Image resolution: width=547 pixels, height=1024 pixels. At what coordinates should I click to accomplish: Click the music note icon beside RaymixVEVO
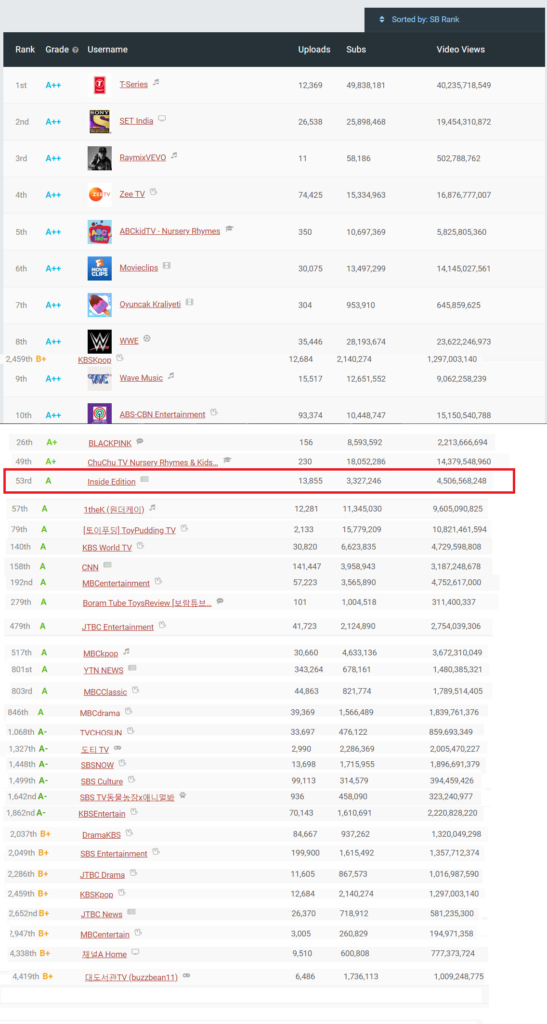(x=174, y=155)
